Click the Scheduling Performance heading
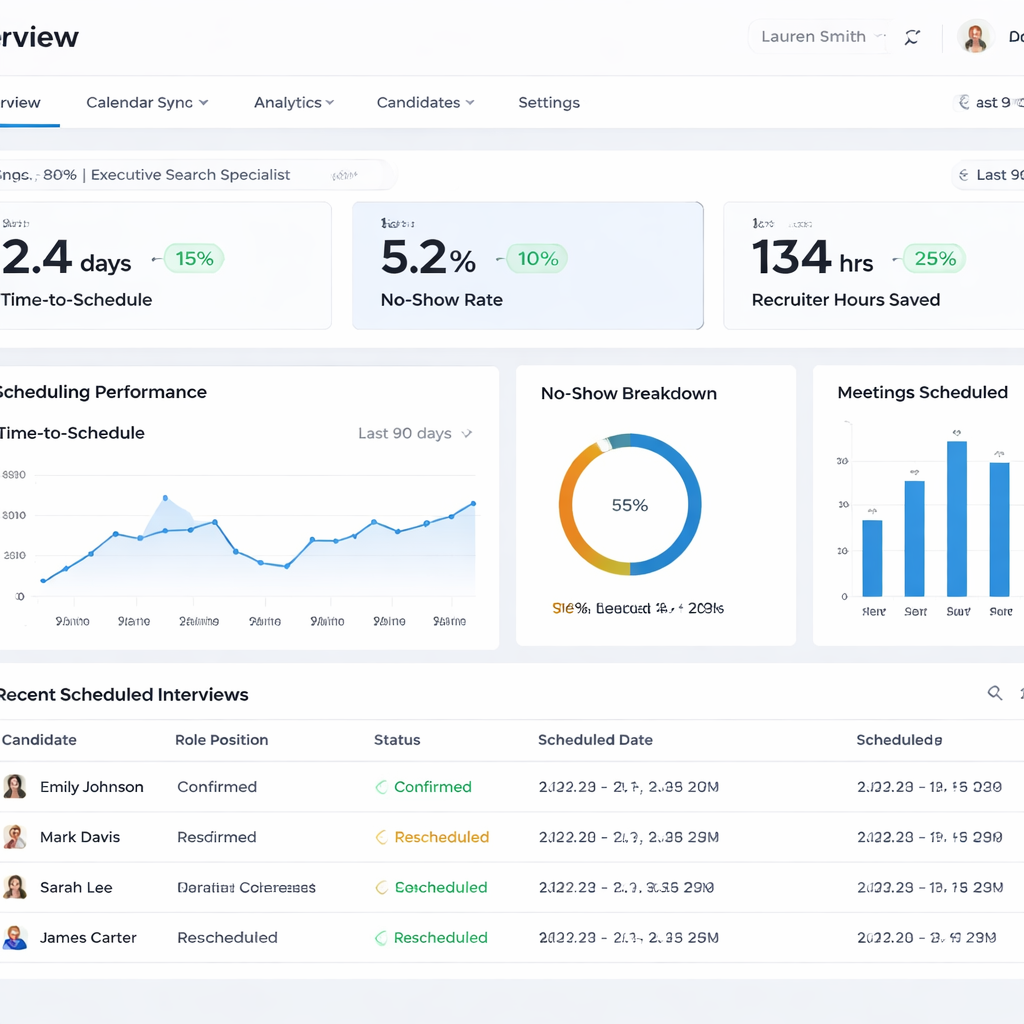This screenshot has height=1024, width=1024. pos(103,392)
